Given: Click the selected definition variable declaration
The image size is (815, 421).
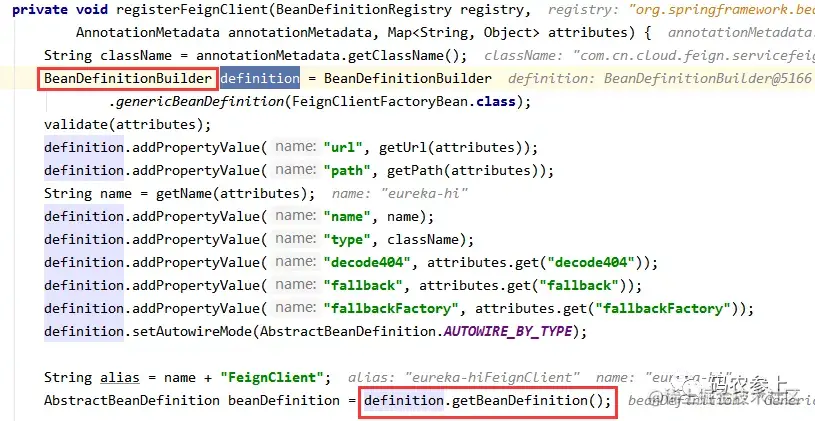Looking at the screenshot, I should pos(260,78).
